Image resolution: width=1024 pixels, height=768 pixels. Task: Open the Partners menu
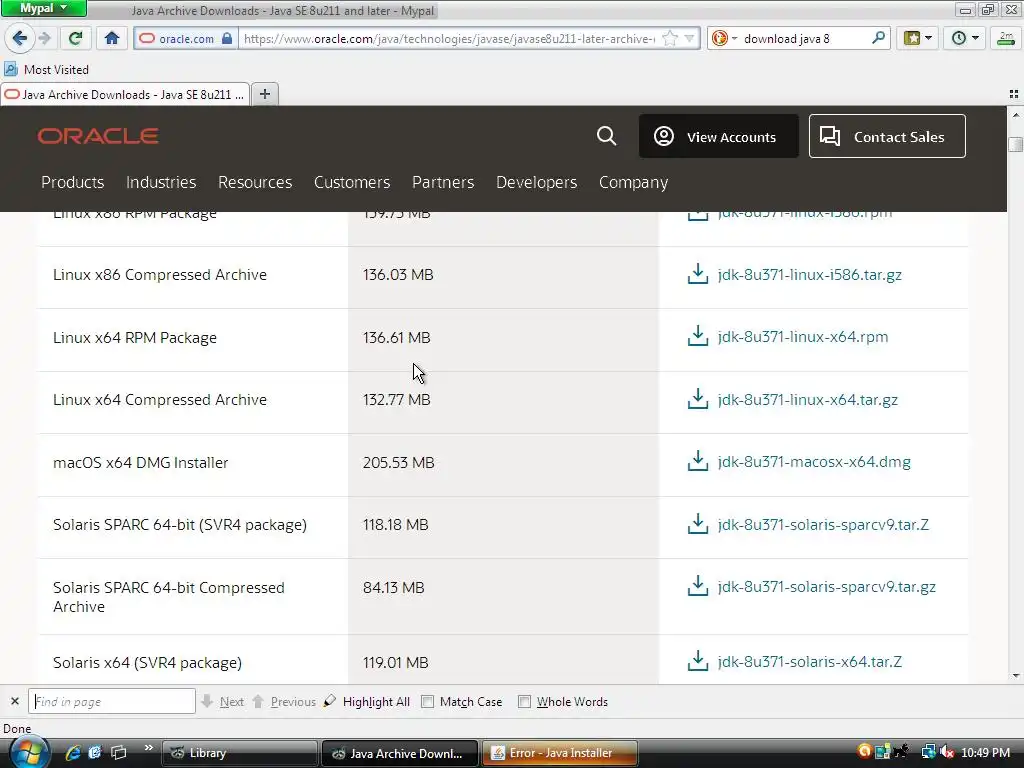click(443, 182)
